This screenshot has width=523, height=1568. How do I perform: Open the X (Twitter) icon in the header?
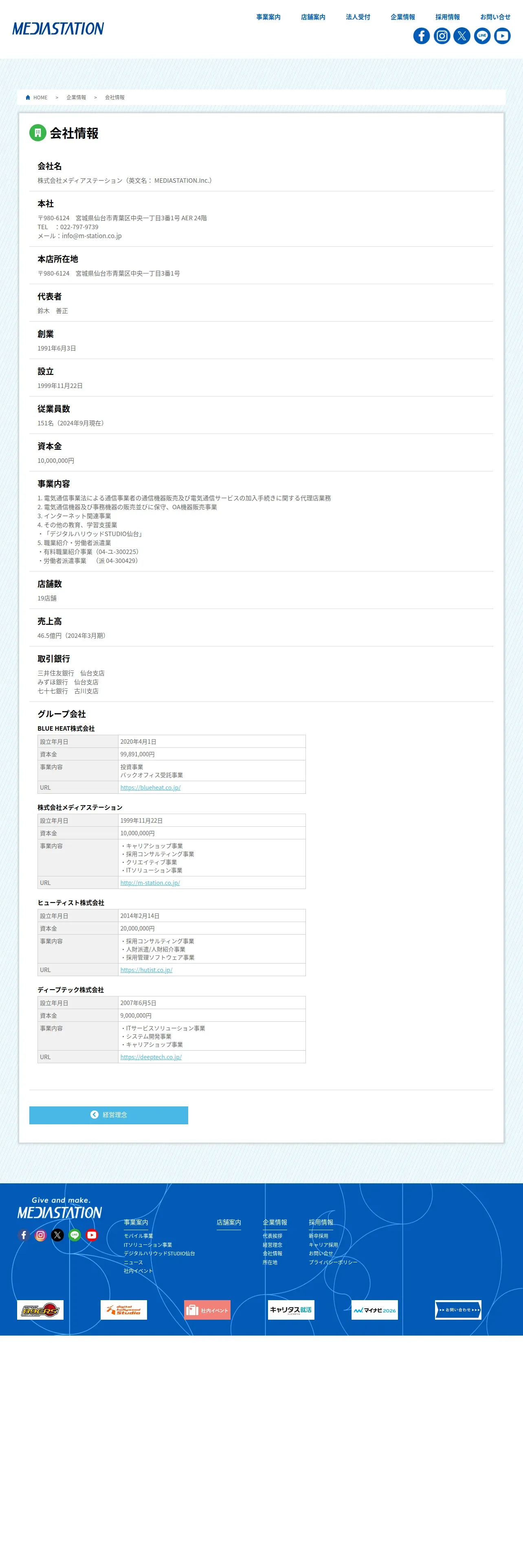point(462,36)
